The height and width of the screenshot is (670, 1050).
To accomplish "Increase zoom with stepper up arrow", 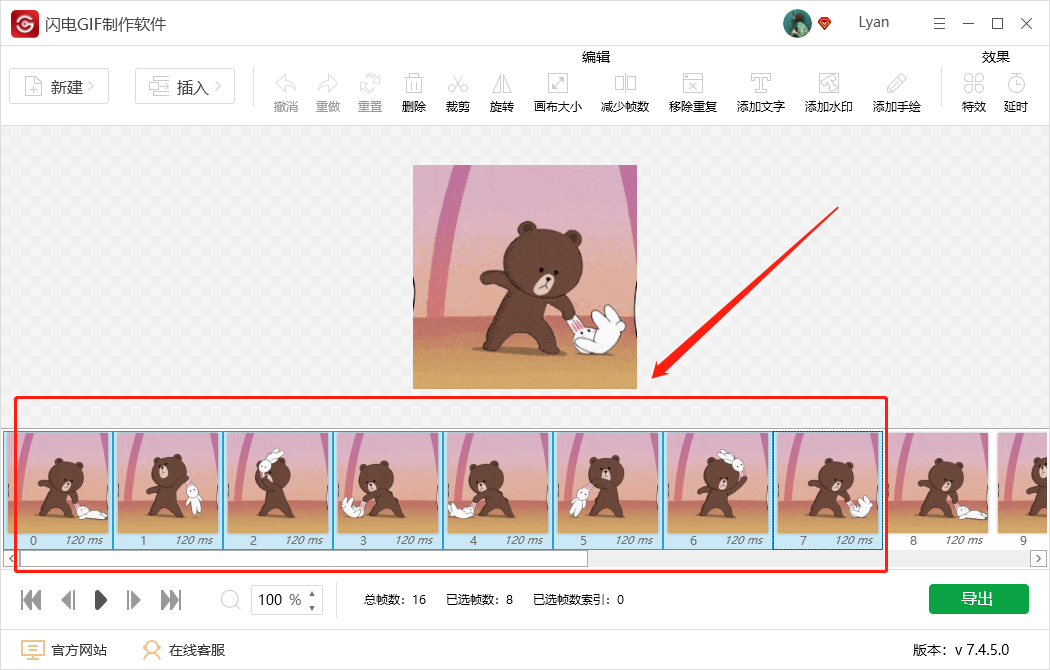I will click(x=312, y=593).
